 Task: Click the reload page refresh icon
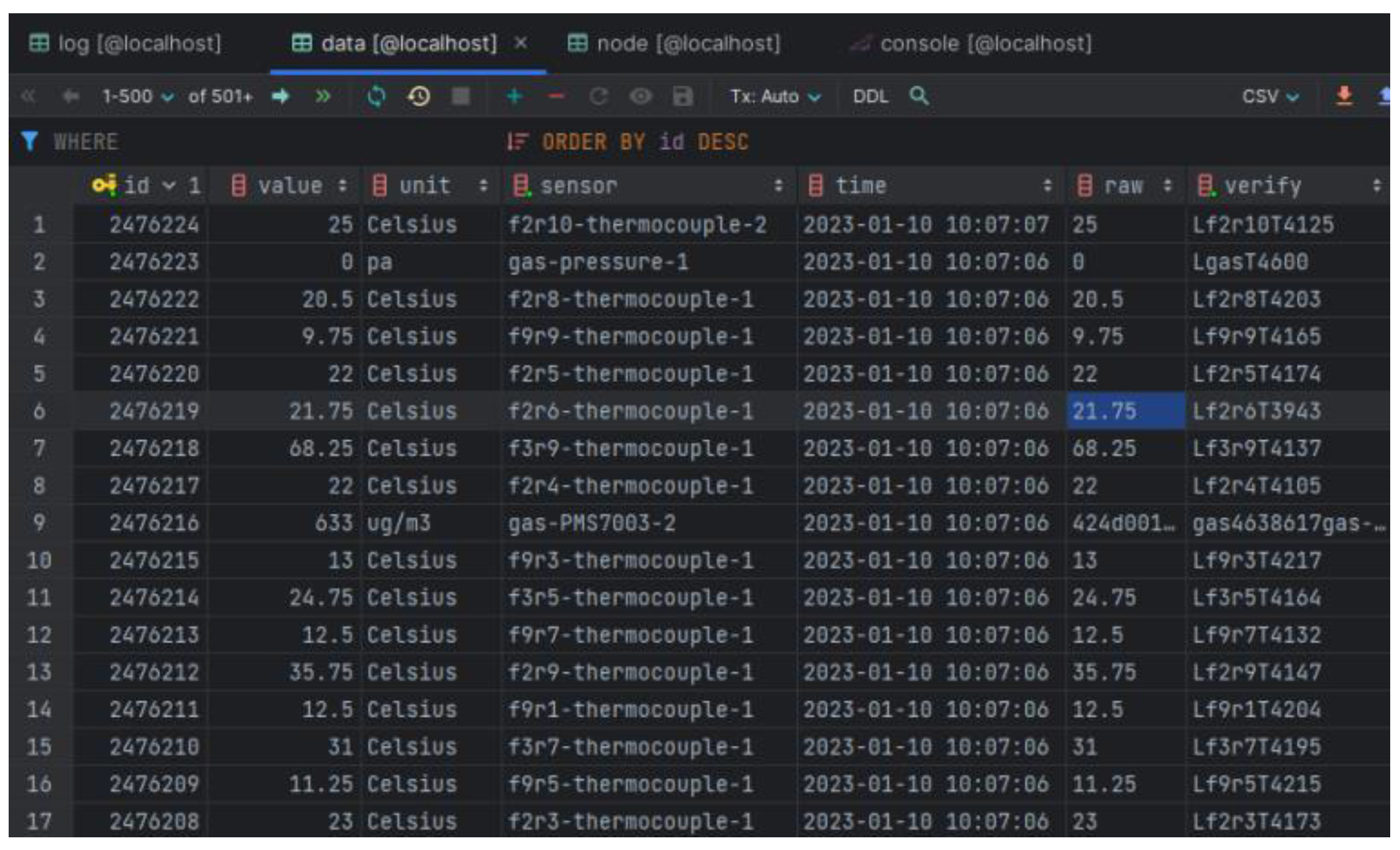pyautogui.click(x=376, y=96)
